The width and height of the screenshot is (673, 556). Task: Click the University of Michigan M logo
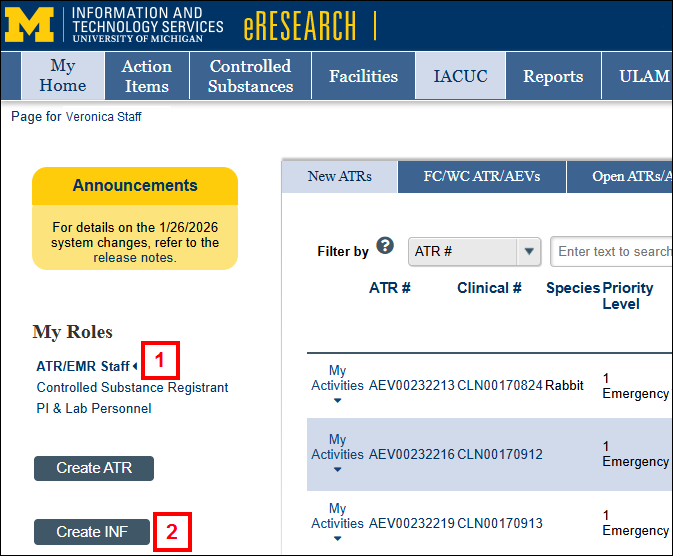29,24
